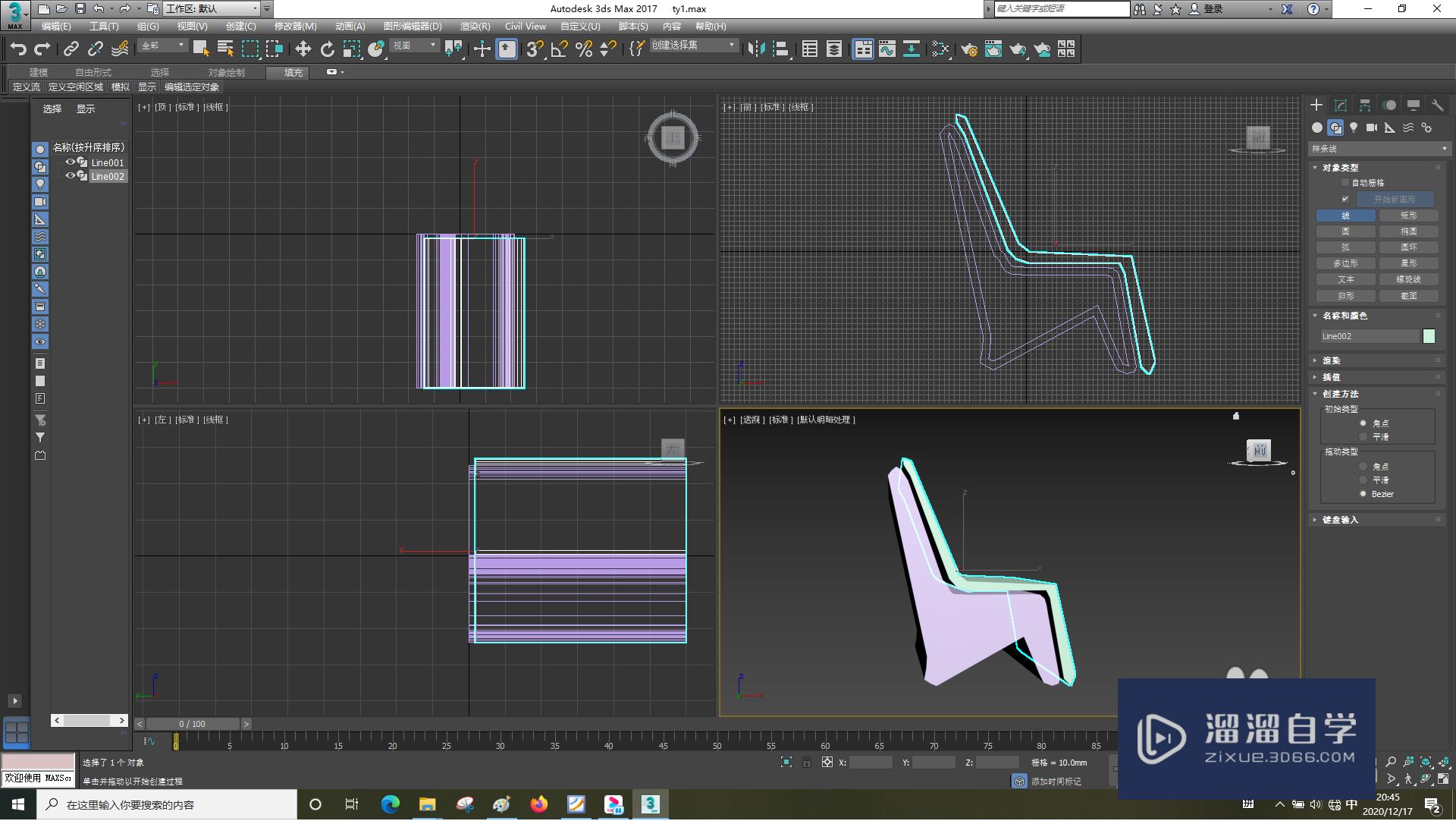
Task: Select the Rectangular Selection Region tool
Action: [x=250, y=49]
